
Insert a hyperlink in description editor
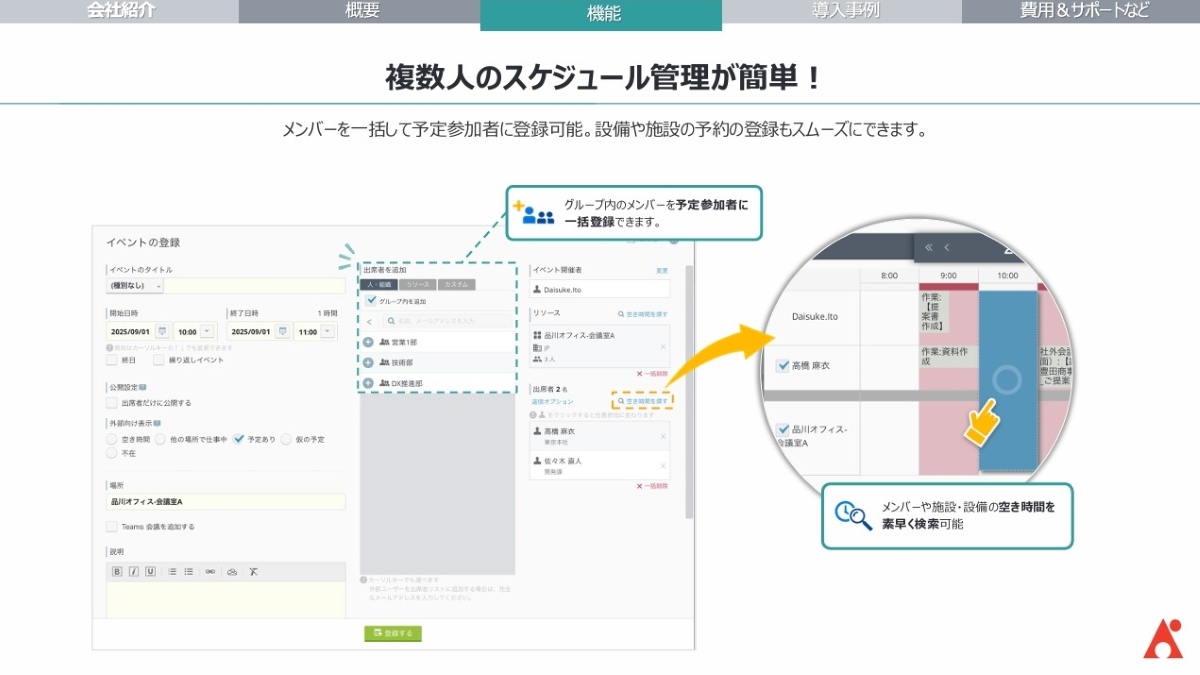pyautogui.click(x=210, y=572)
